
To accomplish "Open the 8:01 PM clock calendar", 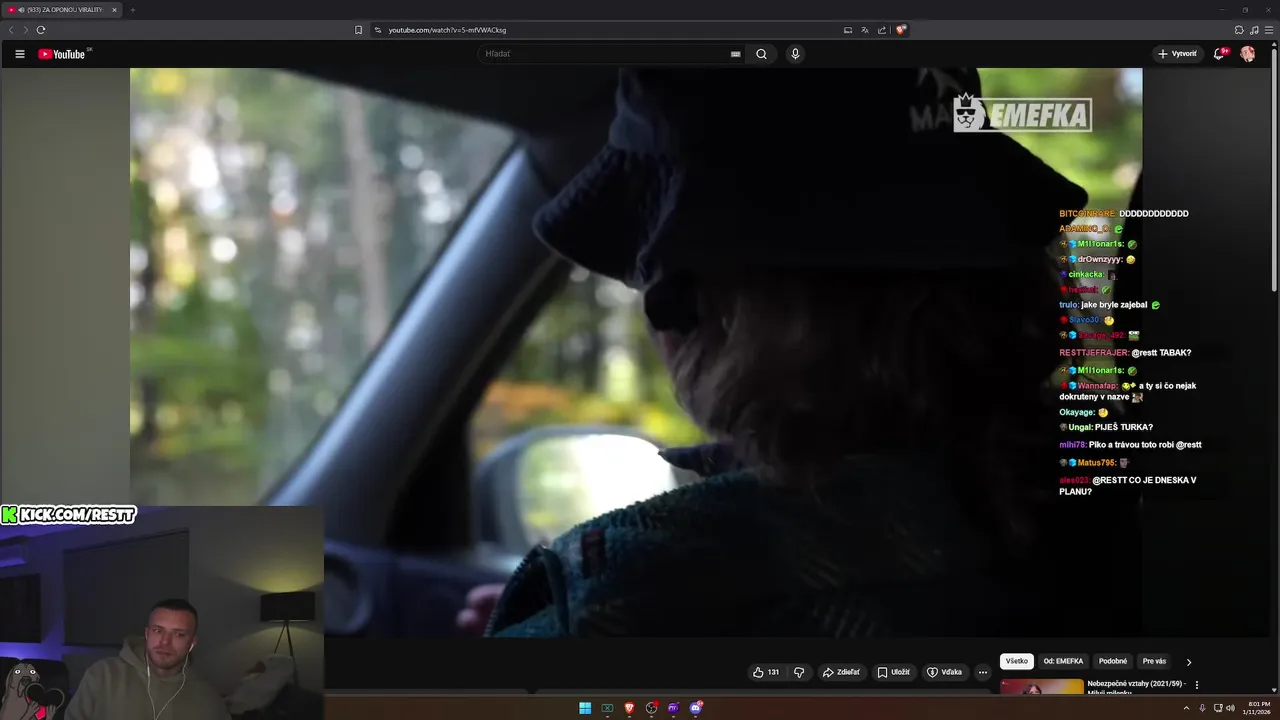I will (1256, 708).
